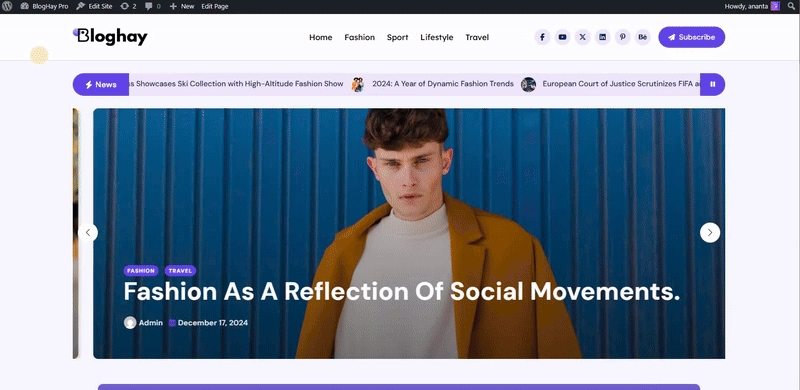Open the New content menu in admin bar
This screenshot has height=390, width=800.
pyautogui.click(x=182, y=7)
